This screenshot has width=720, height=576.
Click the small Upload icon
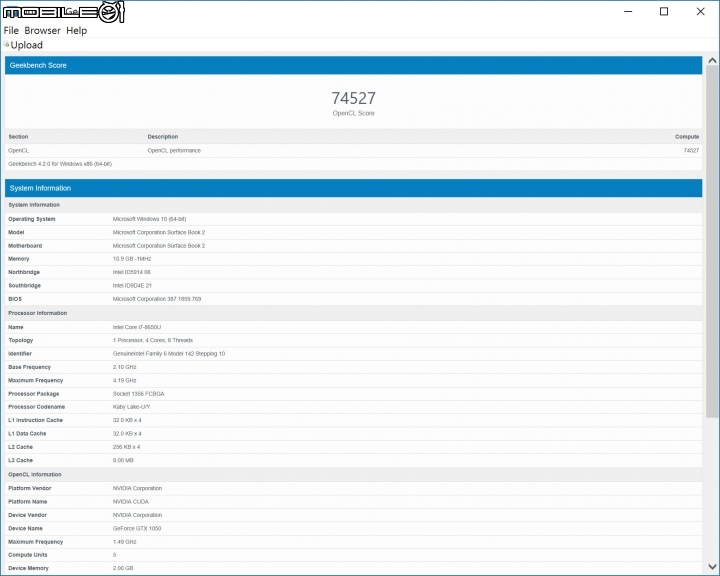pos(6,44)
